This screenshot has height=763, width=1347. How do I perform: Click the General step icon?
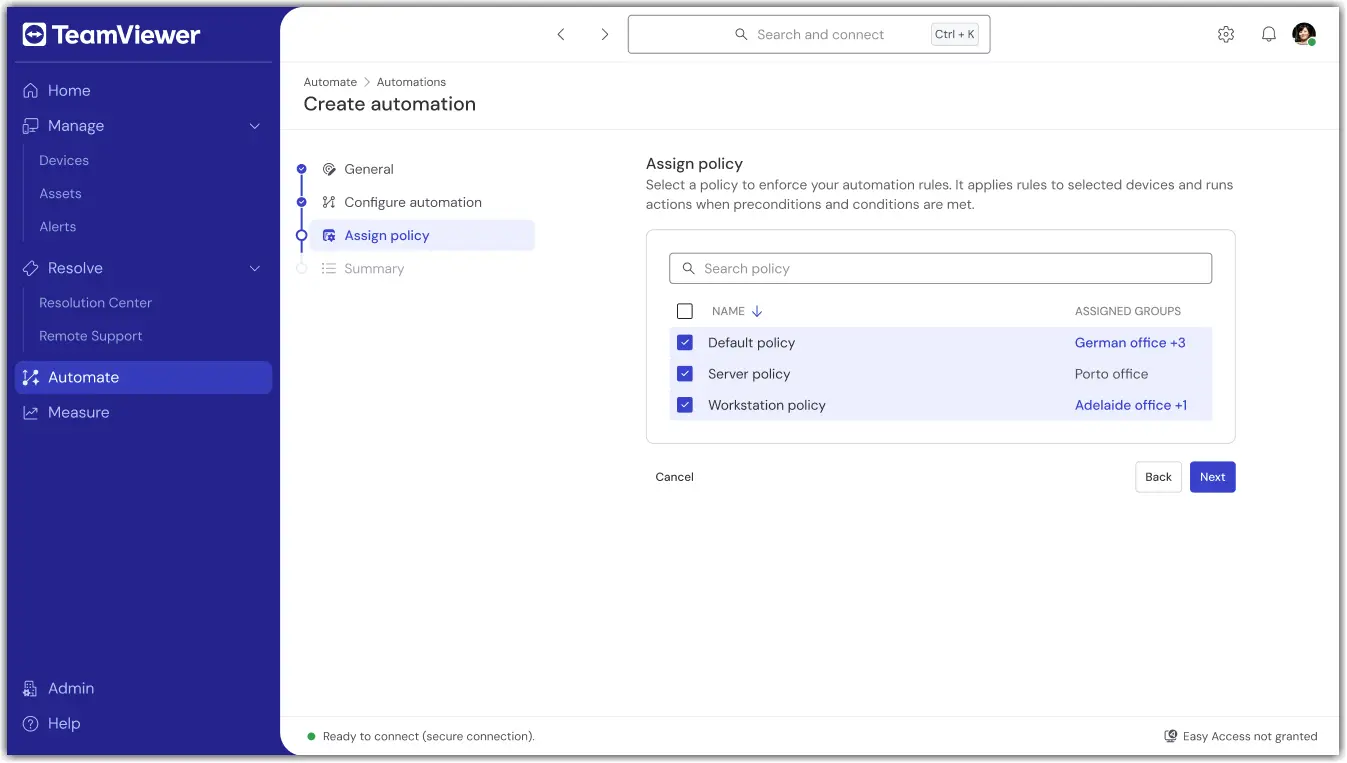(329, 169)
